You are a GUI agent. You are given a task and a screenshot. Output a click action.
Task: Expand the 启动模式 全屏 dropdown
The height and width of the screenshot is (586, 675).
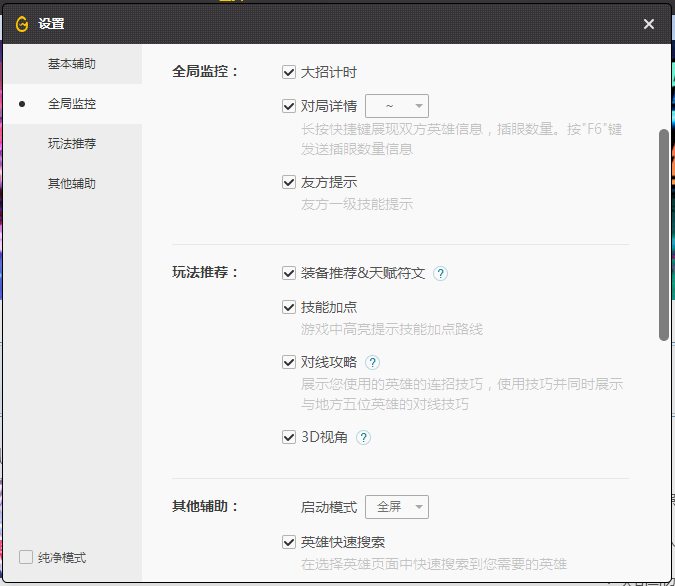[397, 507]
